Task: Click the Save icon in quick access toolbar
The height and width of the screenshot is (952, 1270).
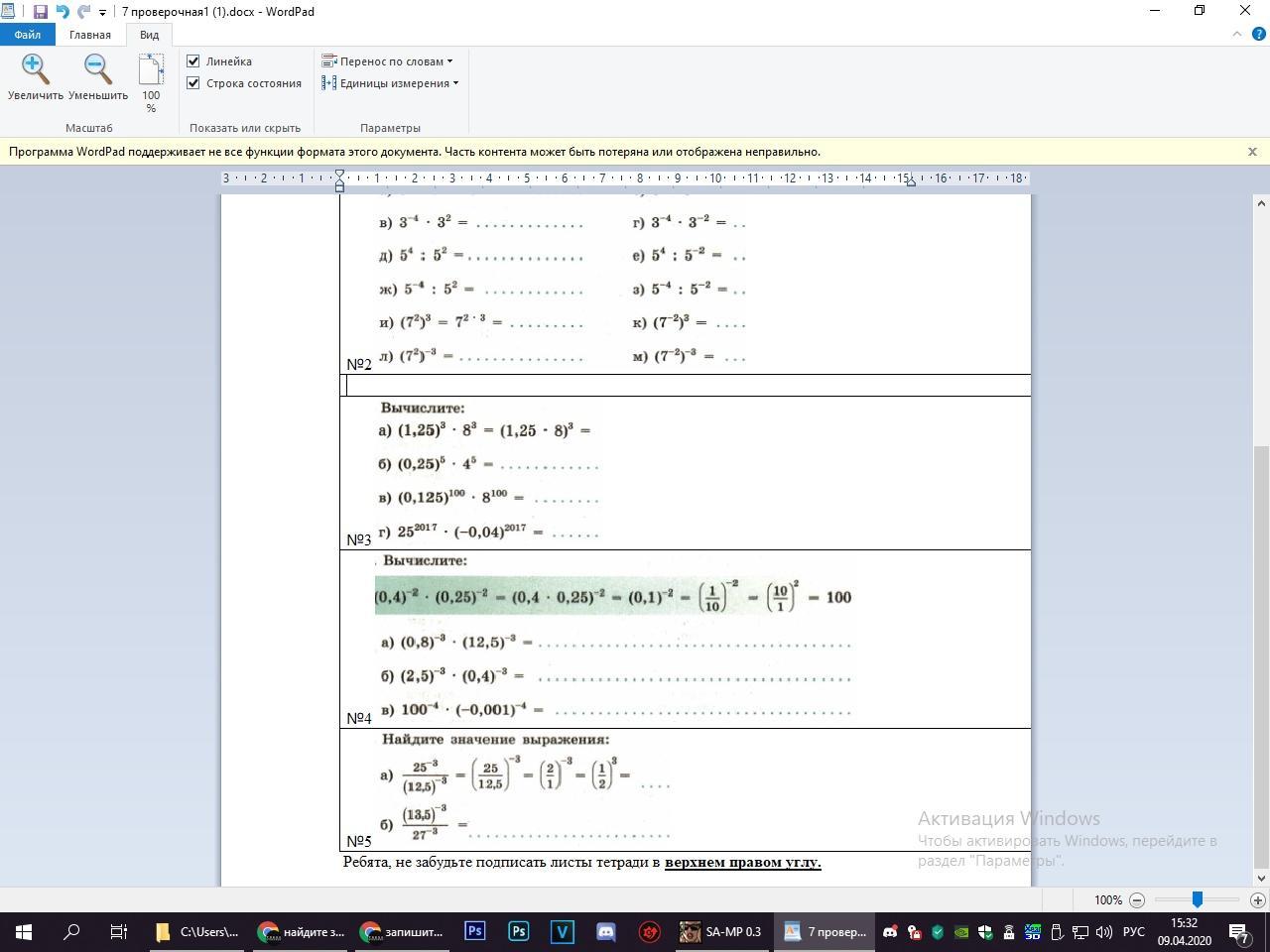Action: pyautogui.click(x=40, y=12)
